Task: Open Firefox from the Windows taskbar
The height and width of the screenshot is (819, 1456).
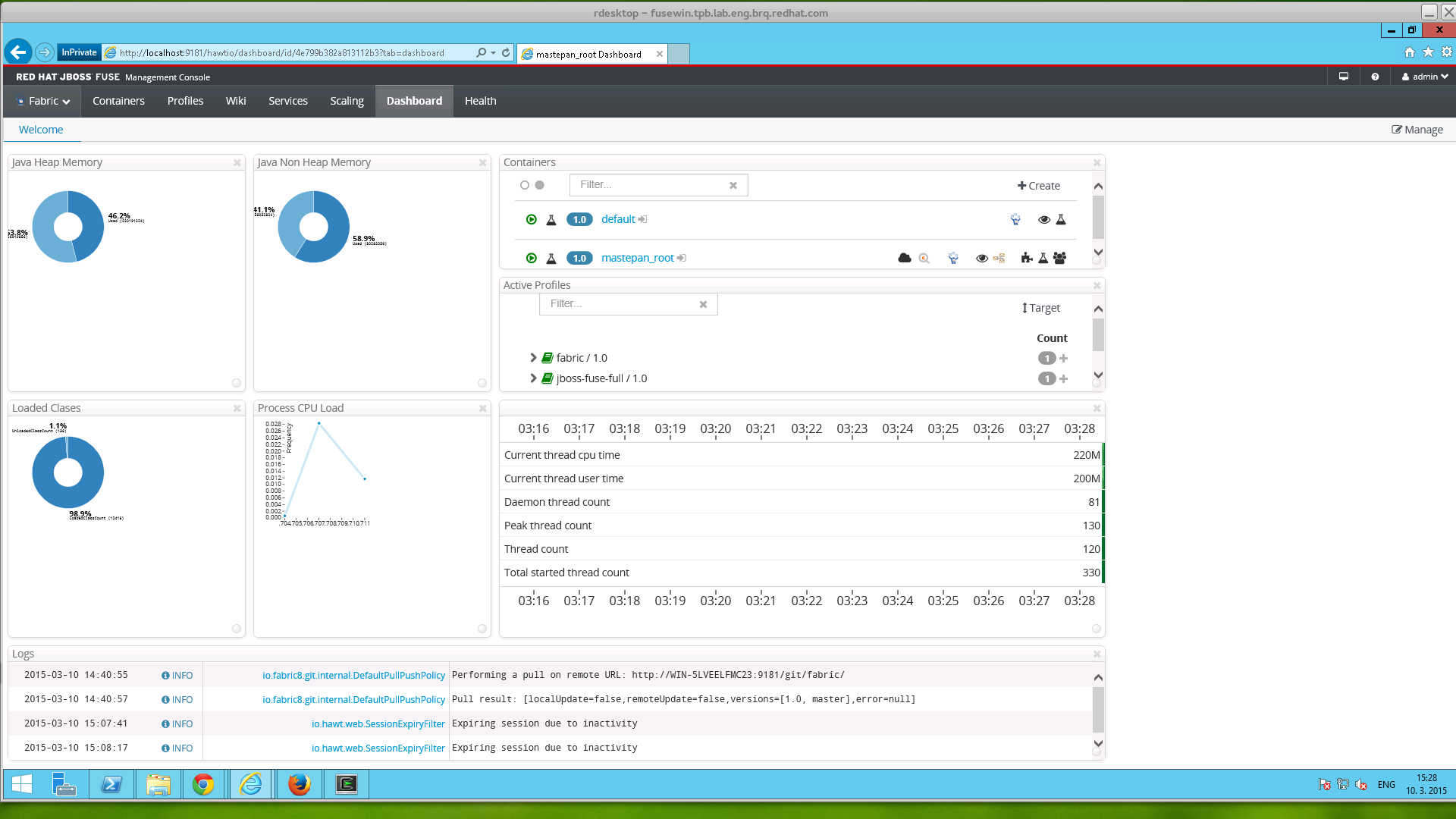Action: click(x=299, y=784)
